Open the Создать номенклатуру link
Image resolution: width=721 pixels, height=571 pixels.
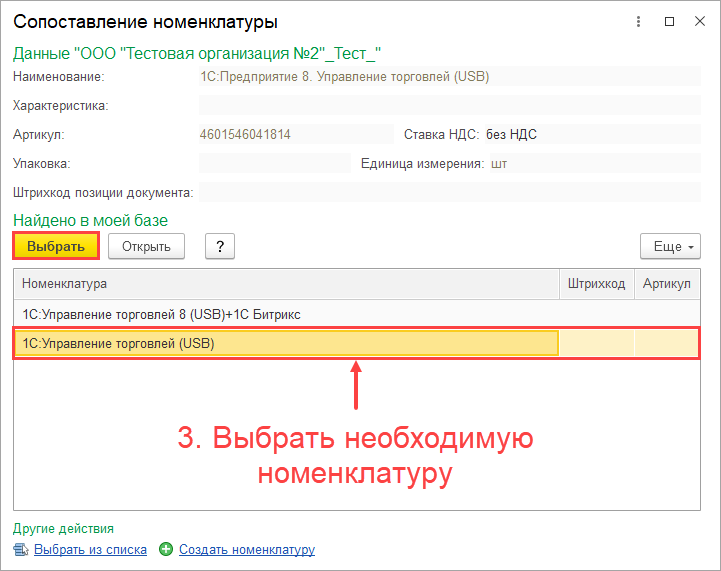click(x=247, y=549)
